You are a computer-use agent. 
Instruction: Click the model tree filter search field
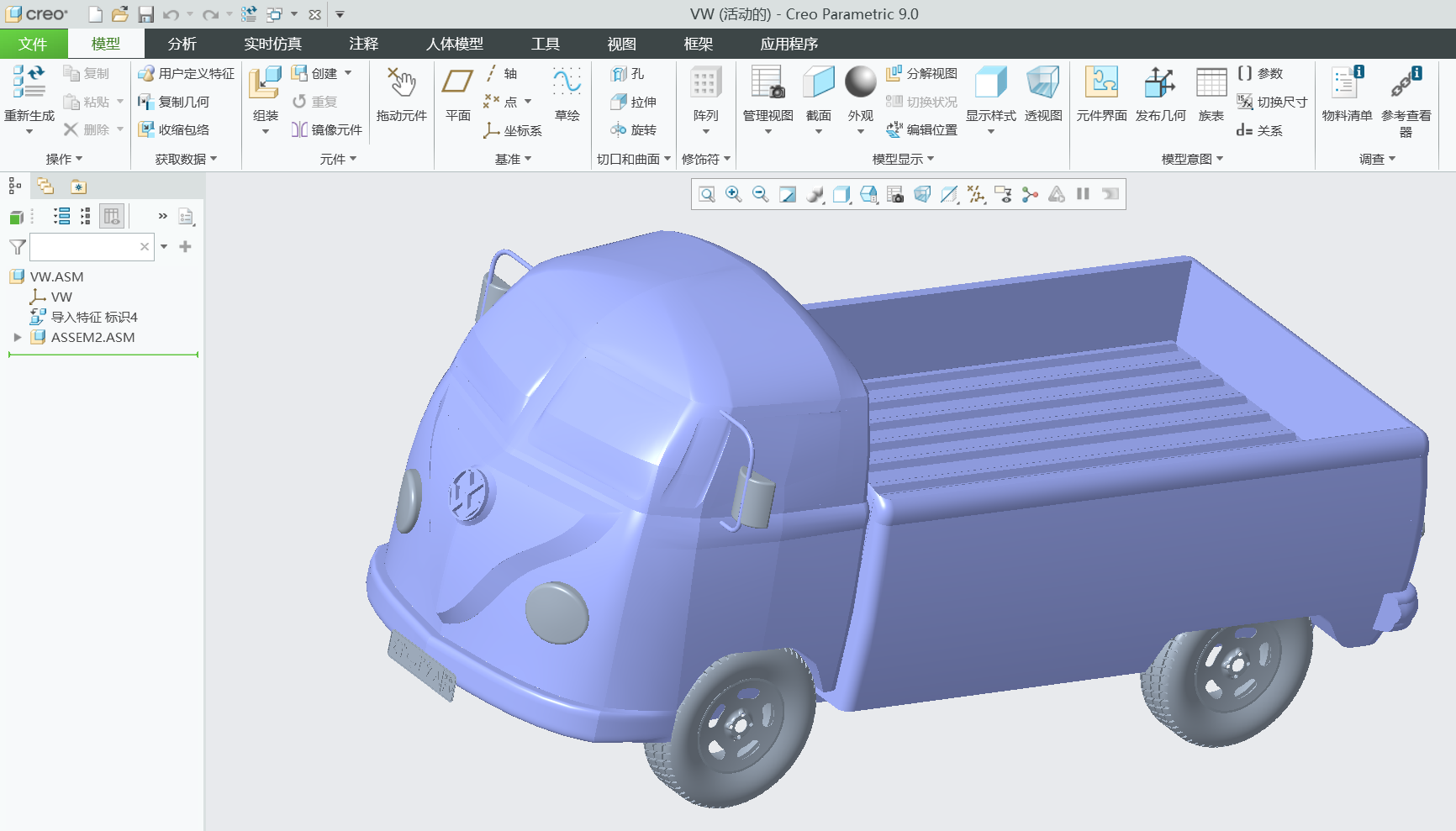tap(84, 247)
